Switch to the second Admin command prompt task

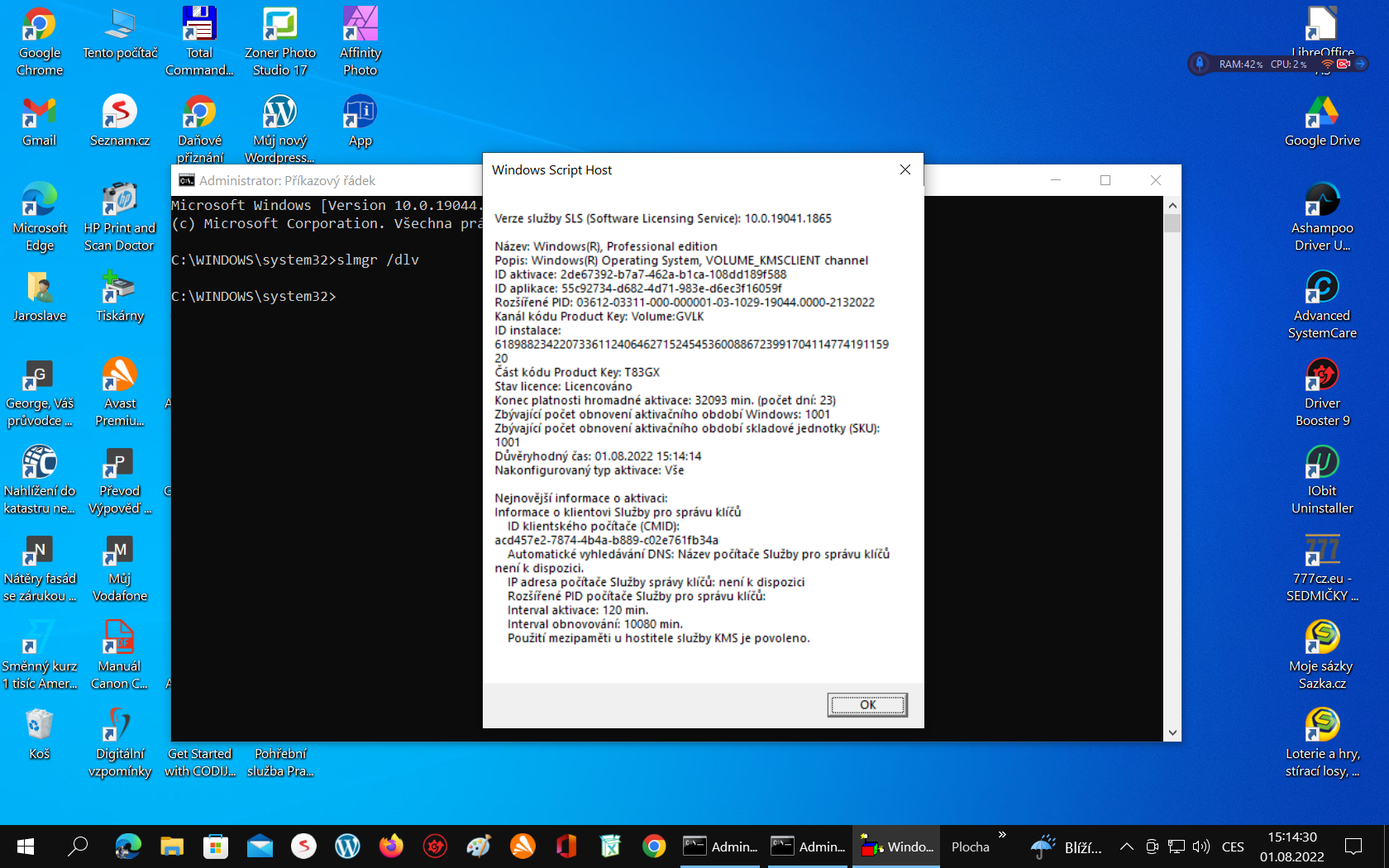point(808,847)
